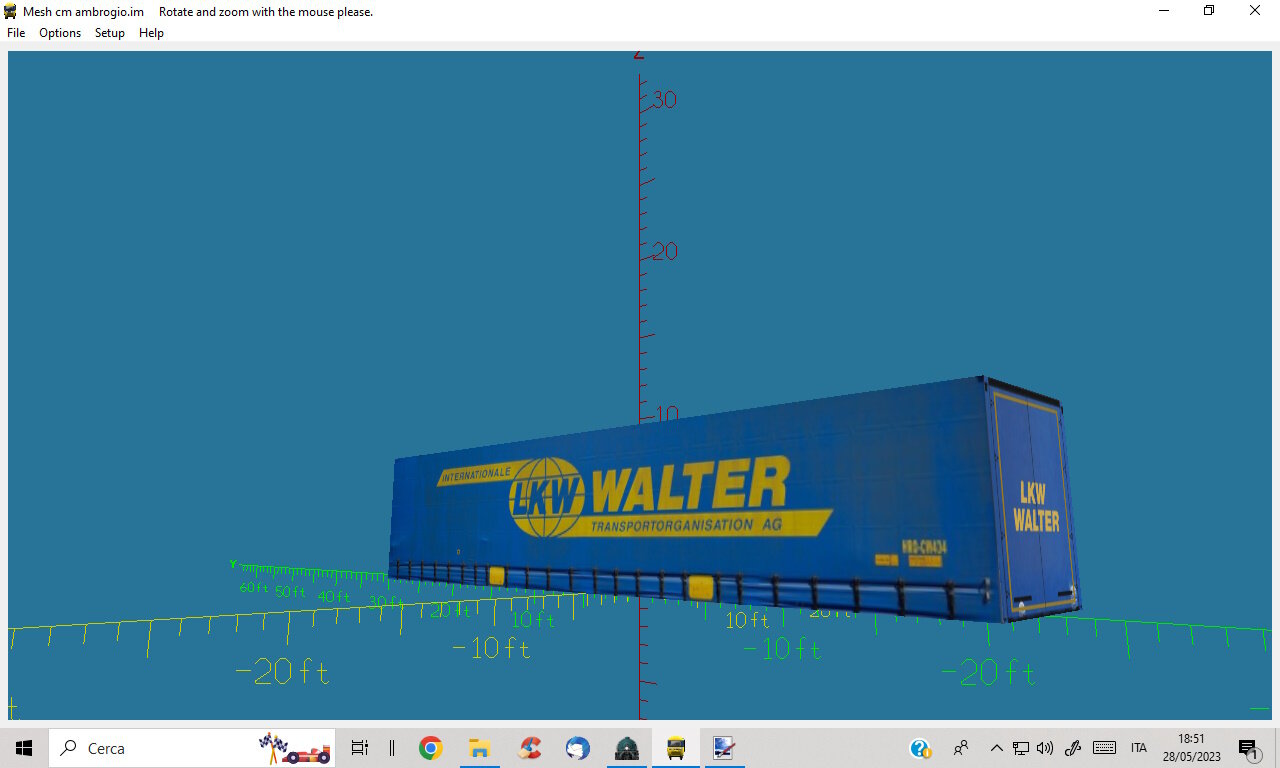
Task: Click the Windows Start button
Action: 24,748
